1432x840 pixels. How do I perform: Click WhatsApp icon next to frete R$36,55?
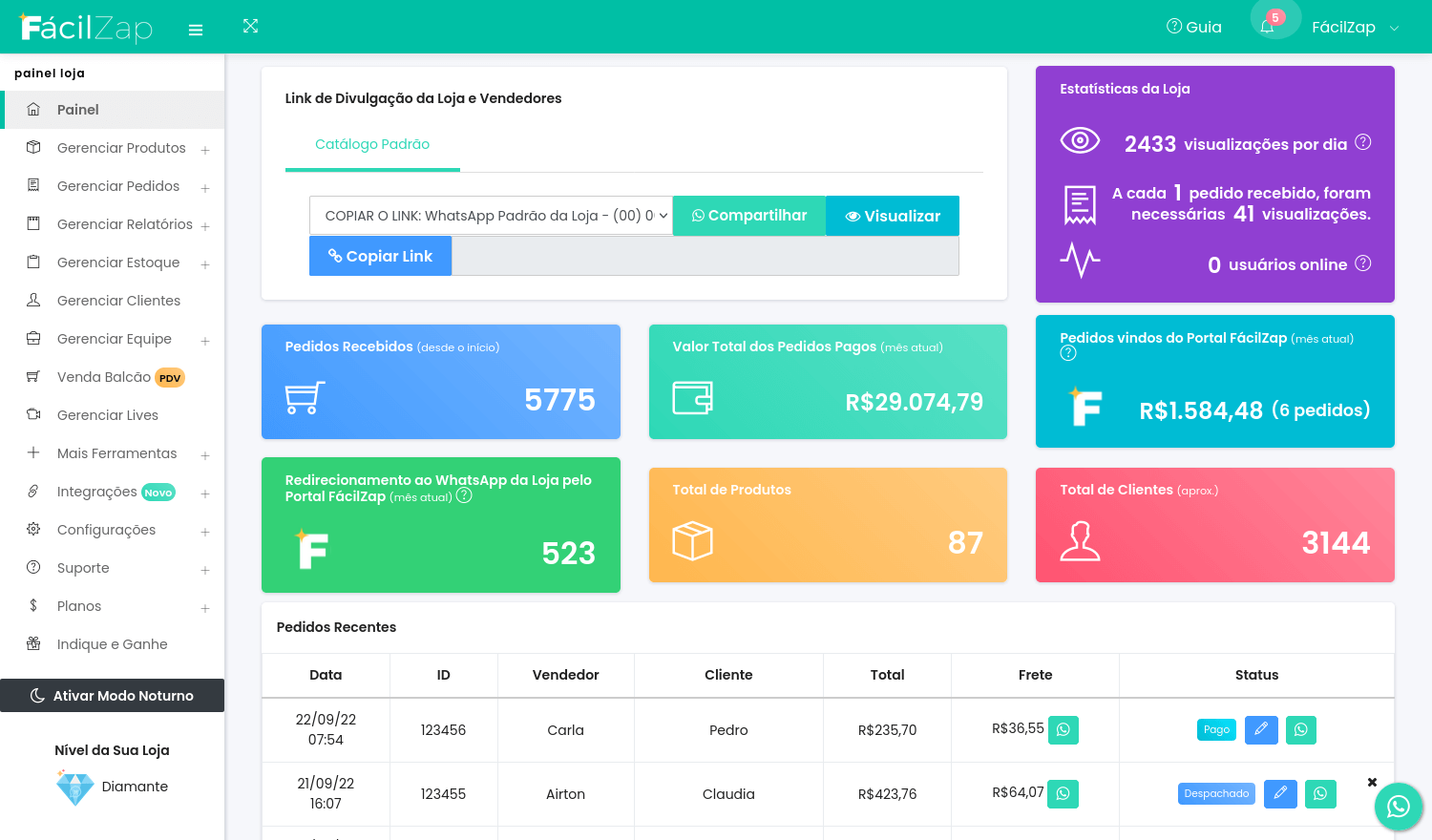pos(1063,730)
